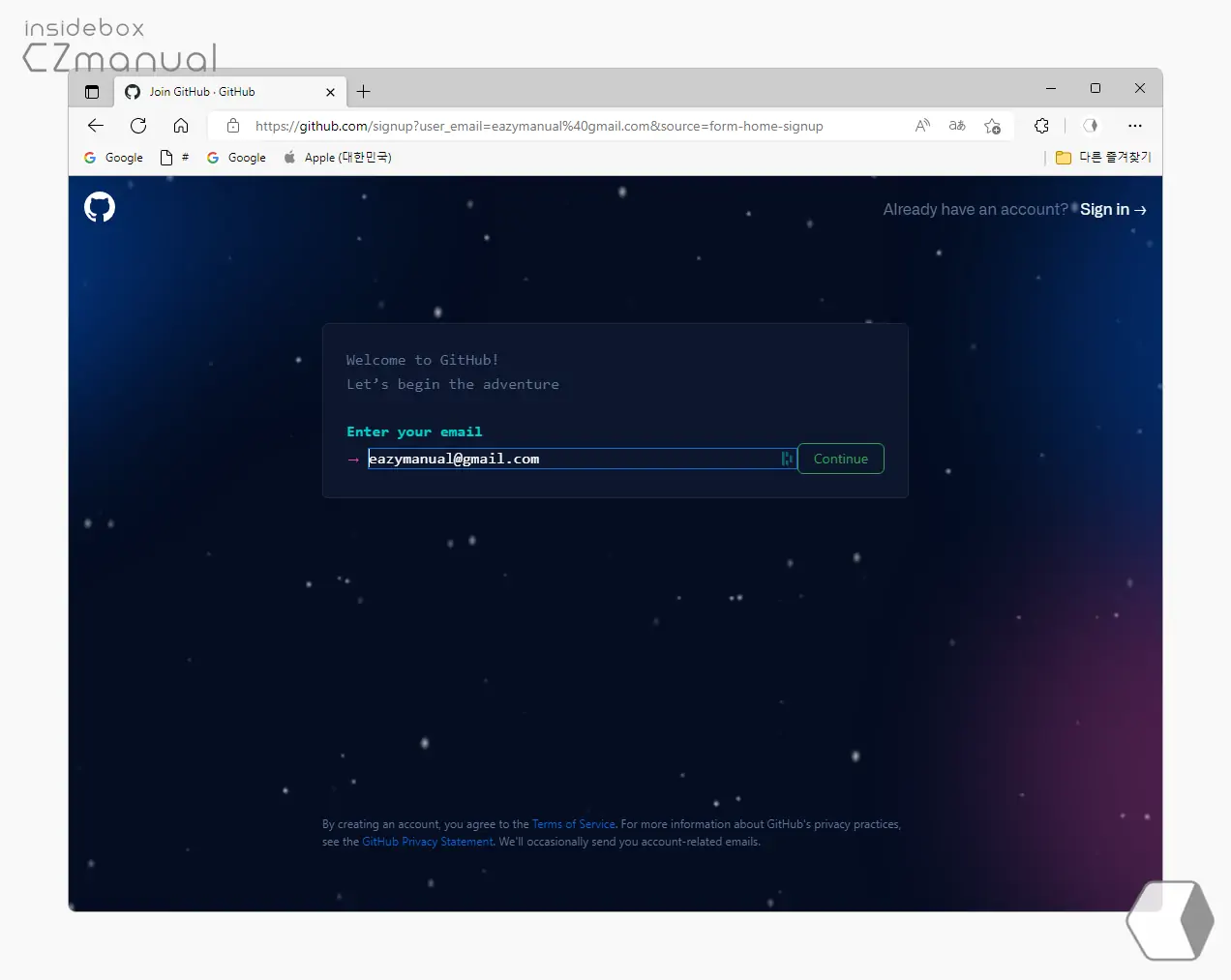1231x980 pixels.
Task: Add this page to favorites star icon
Action: 992,126
